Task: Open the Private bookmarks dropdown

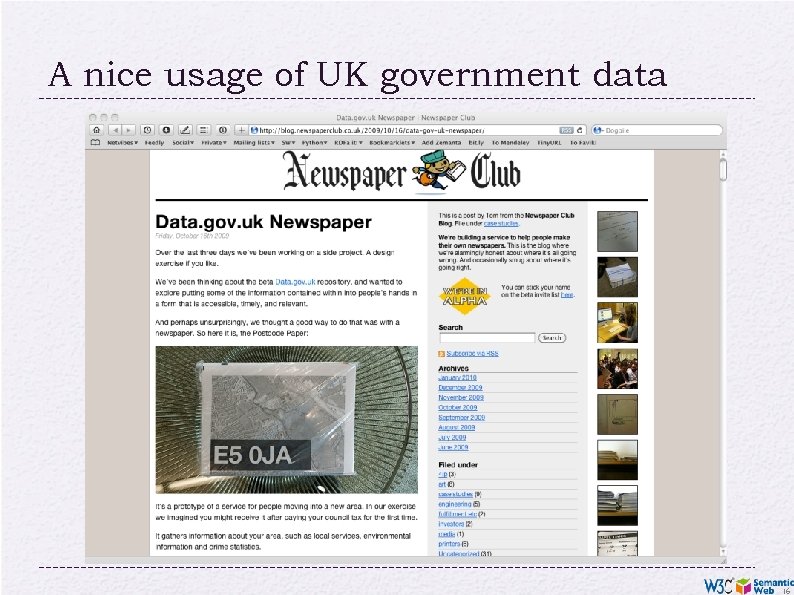Action: tap(213, 143)
